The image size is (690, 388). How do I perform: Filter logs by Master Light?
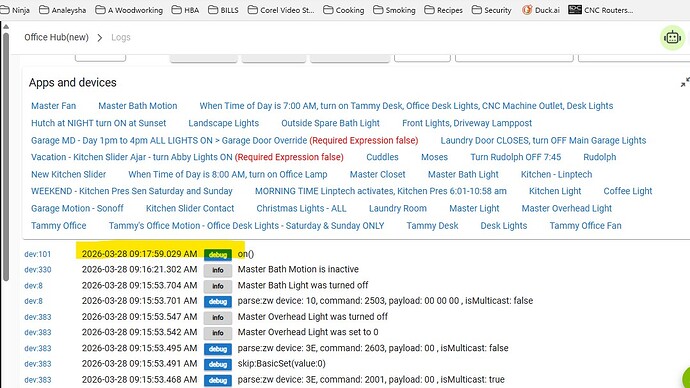click(474, 209)
